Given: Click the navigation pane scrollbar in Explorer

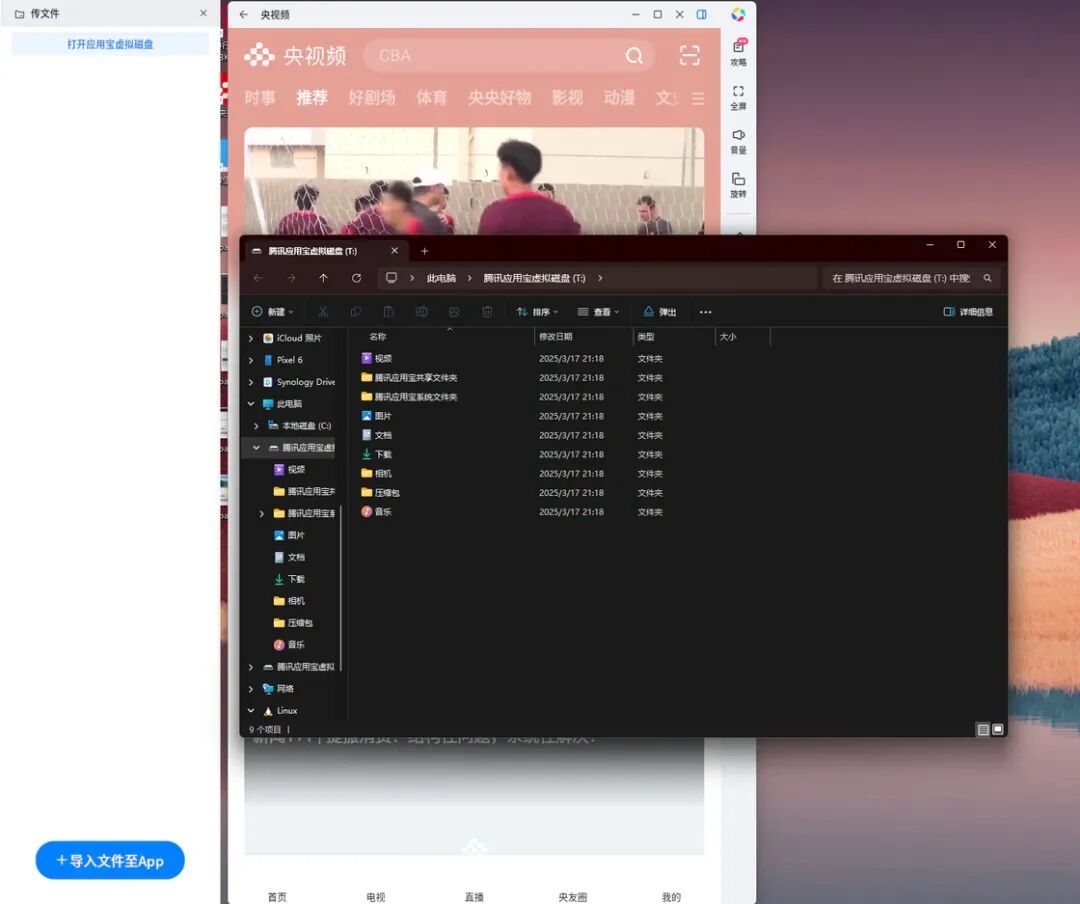Looking at the screenshot, I should point(341,586).
